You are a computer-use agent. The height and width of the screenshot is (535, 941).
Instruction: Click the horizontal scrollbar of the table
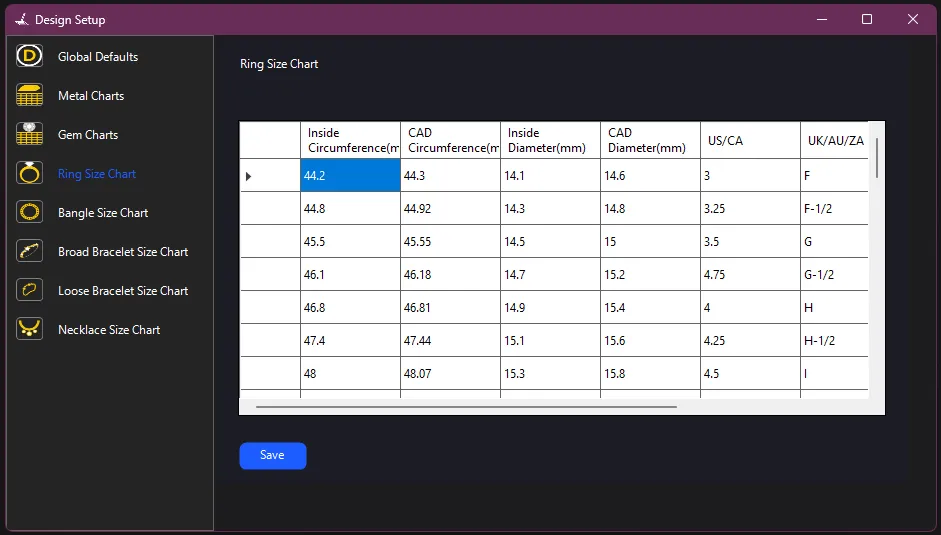[x=466, y=407]
